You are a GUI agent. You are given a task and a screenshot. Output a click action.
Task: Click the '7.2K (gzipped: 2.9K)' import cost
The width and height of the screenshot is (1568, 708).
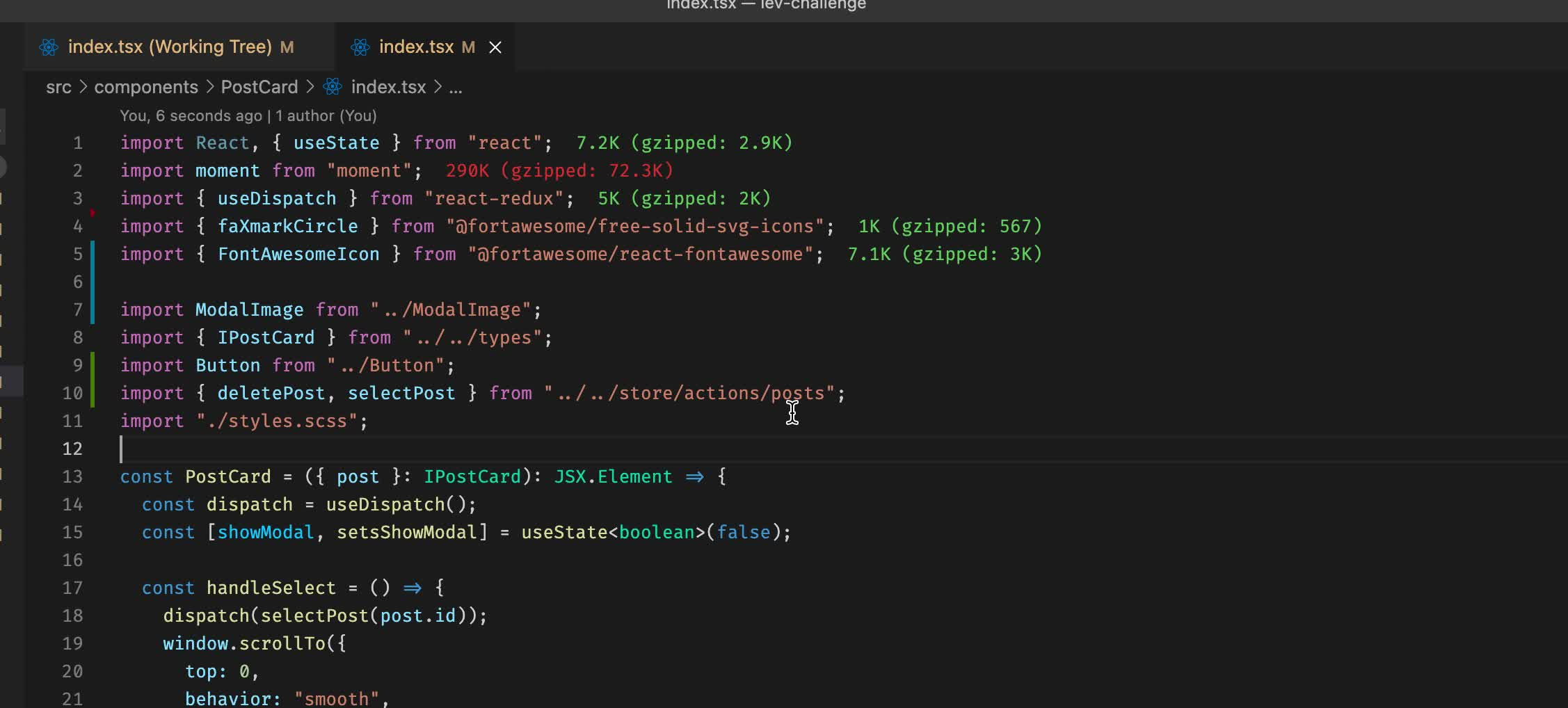(685, 143)
